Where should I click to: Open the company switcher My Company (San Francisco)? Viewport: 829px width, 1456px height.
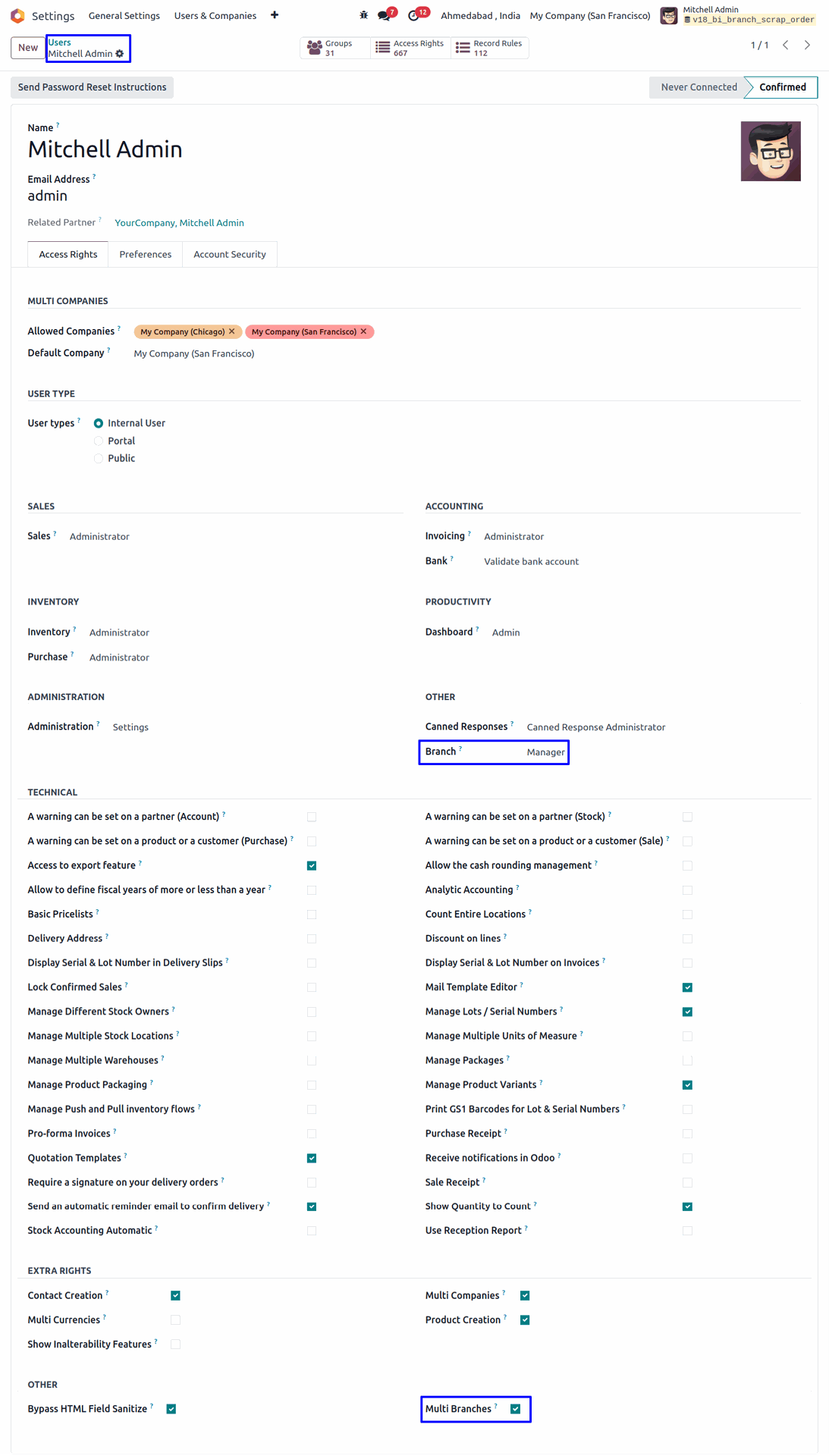click(589, 15)
